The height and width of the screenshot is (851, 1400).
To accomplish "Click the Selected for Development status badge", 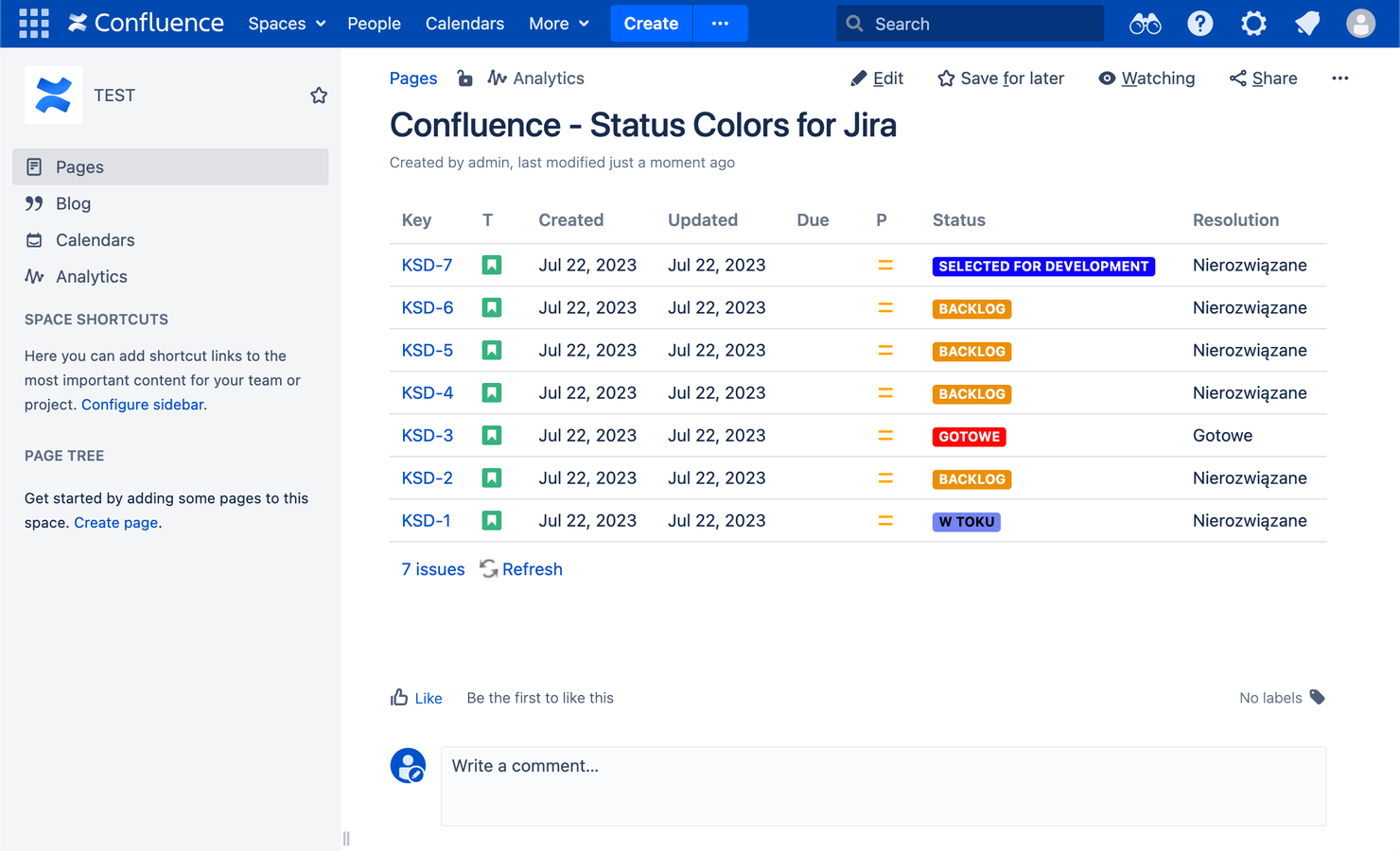I will (x=1043, y=267).
